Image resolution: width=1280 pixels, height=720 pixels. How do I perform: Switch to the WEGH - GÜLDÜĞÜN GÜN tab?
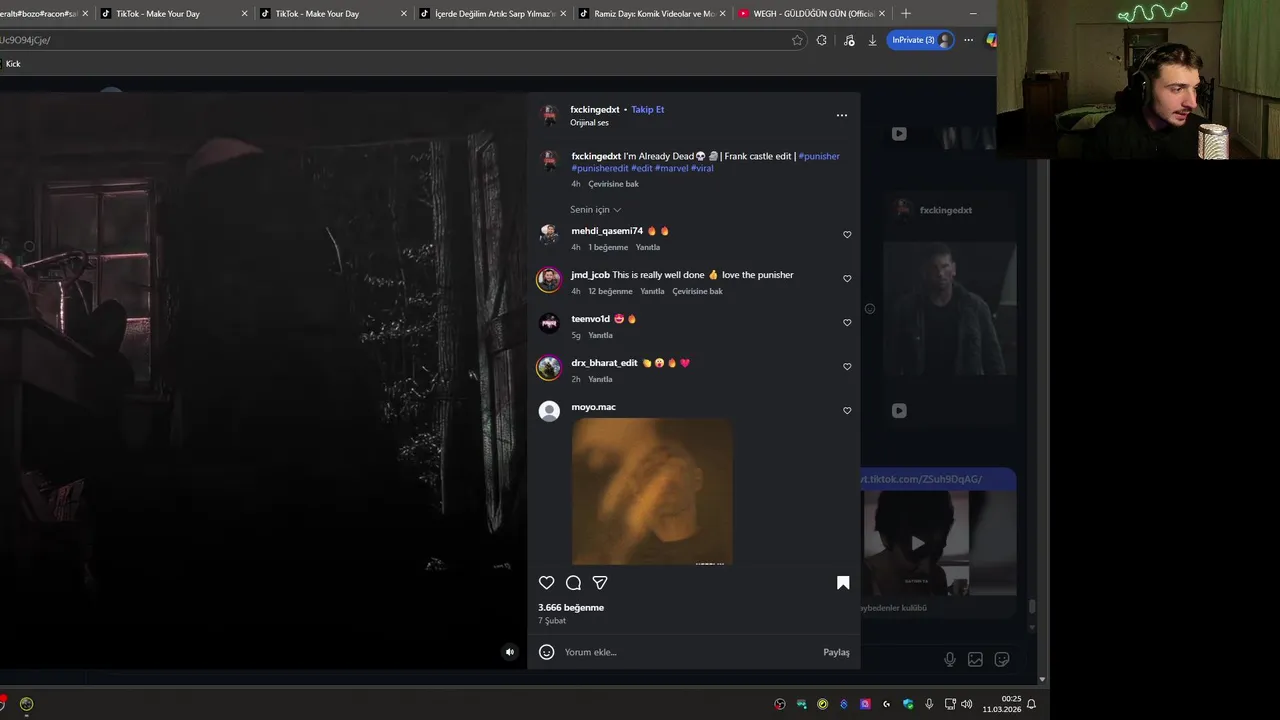[811, 14]
